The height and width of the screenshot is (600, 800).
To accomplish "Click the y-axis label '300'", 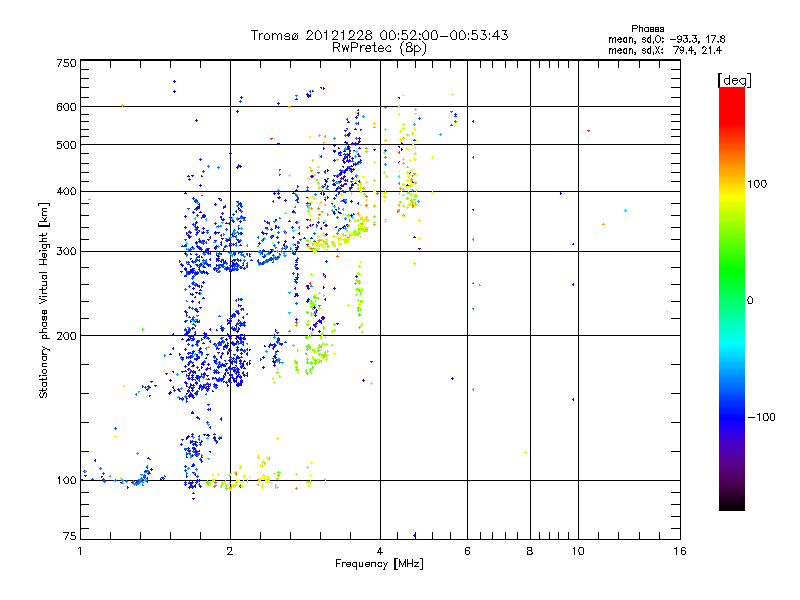I will pos(66,252).
